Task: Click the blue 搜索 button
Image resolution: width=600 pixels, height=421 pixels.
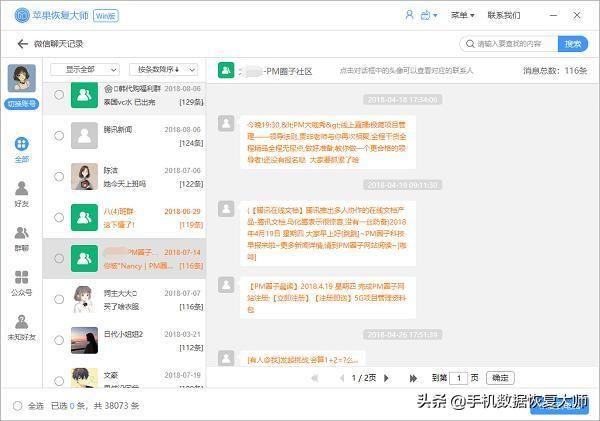Action: 573,44
